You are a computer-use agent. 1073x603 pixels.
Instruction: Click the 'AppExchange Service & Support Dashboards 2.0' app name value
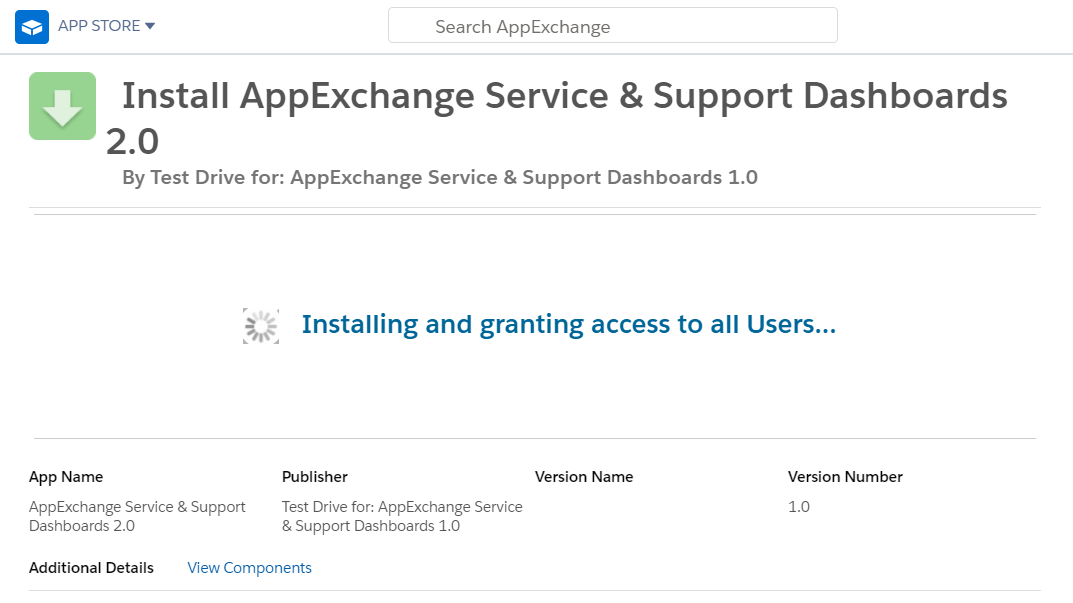tap(137, 517)
